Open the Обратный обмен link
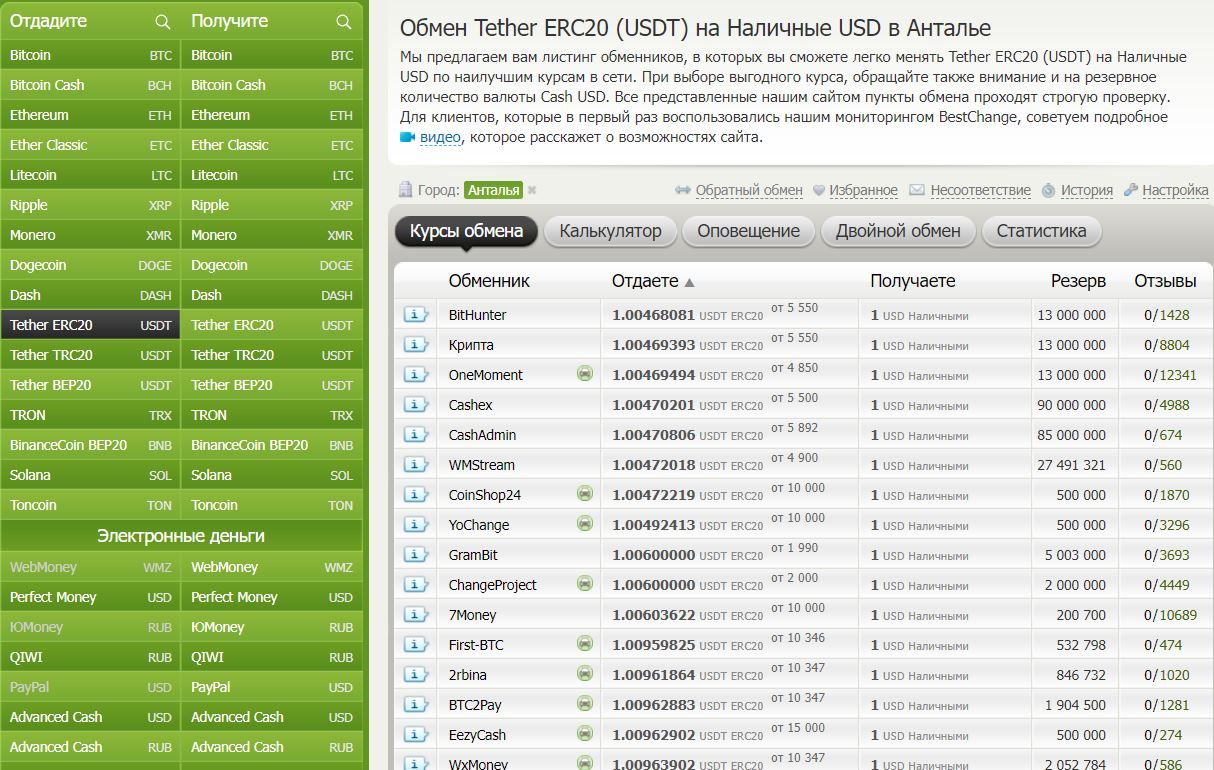The image size is (1214, 770). click(x=749, y=190)
